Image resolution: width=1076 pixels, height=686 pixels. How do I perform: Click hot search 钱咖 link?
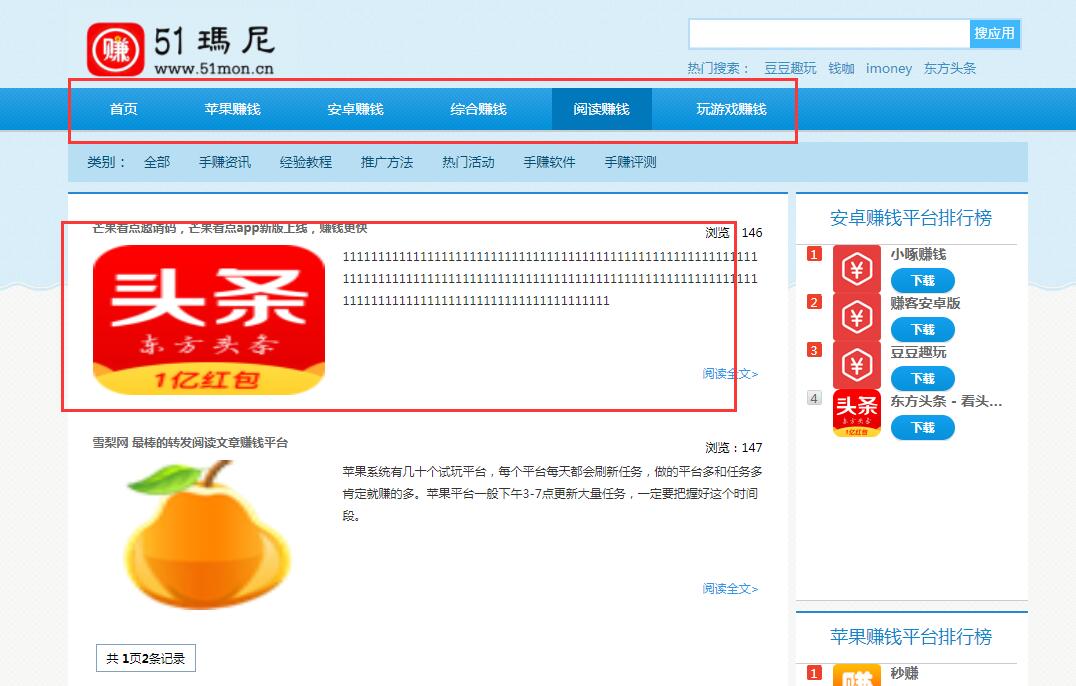pos(841,69)
